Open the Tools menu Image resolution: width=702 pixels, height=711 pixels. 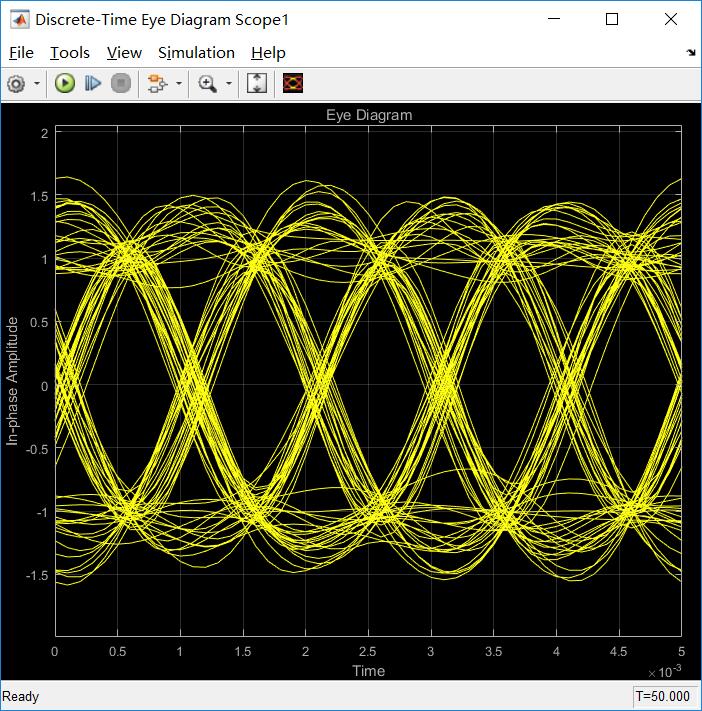click(x=70, y=53)
